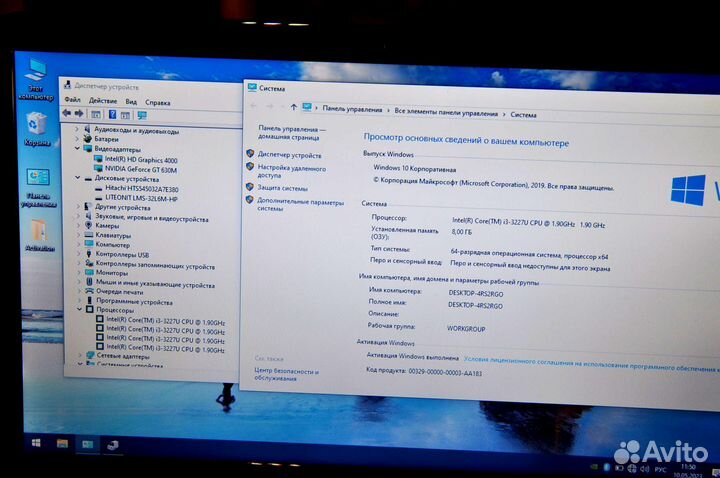Open the Activation folder on desktop

tap(39, 236)
